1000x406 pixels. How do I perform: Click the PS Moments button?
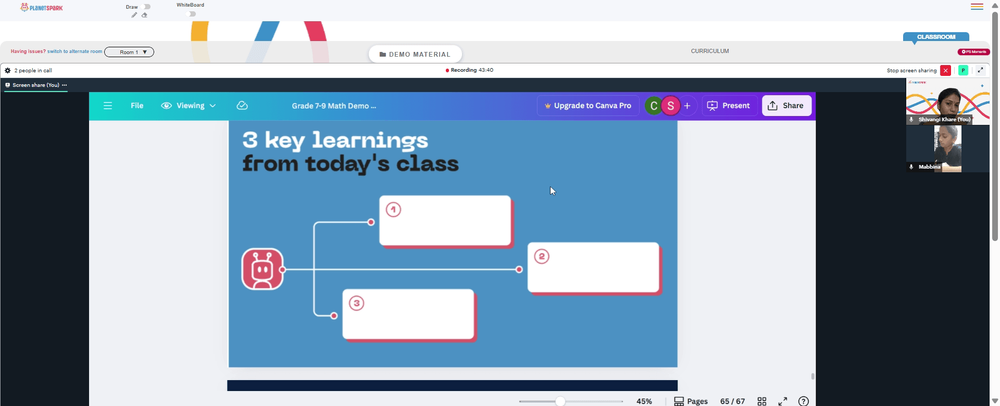tap(973, 52)
